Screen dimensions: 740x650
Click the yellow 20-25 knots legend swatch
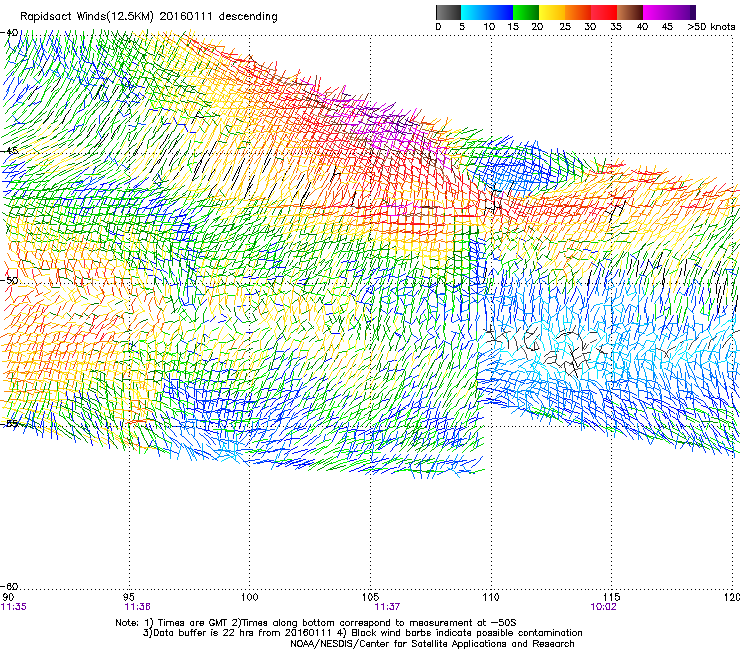[x=552, y=12]
